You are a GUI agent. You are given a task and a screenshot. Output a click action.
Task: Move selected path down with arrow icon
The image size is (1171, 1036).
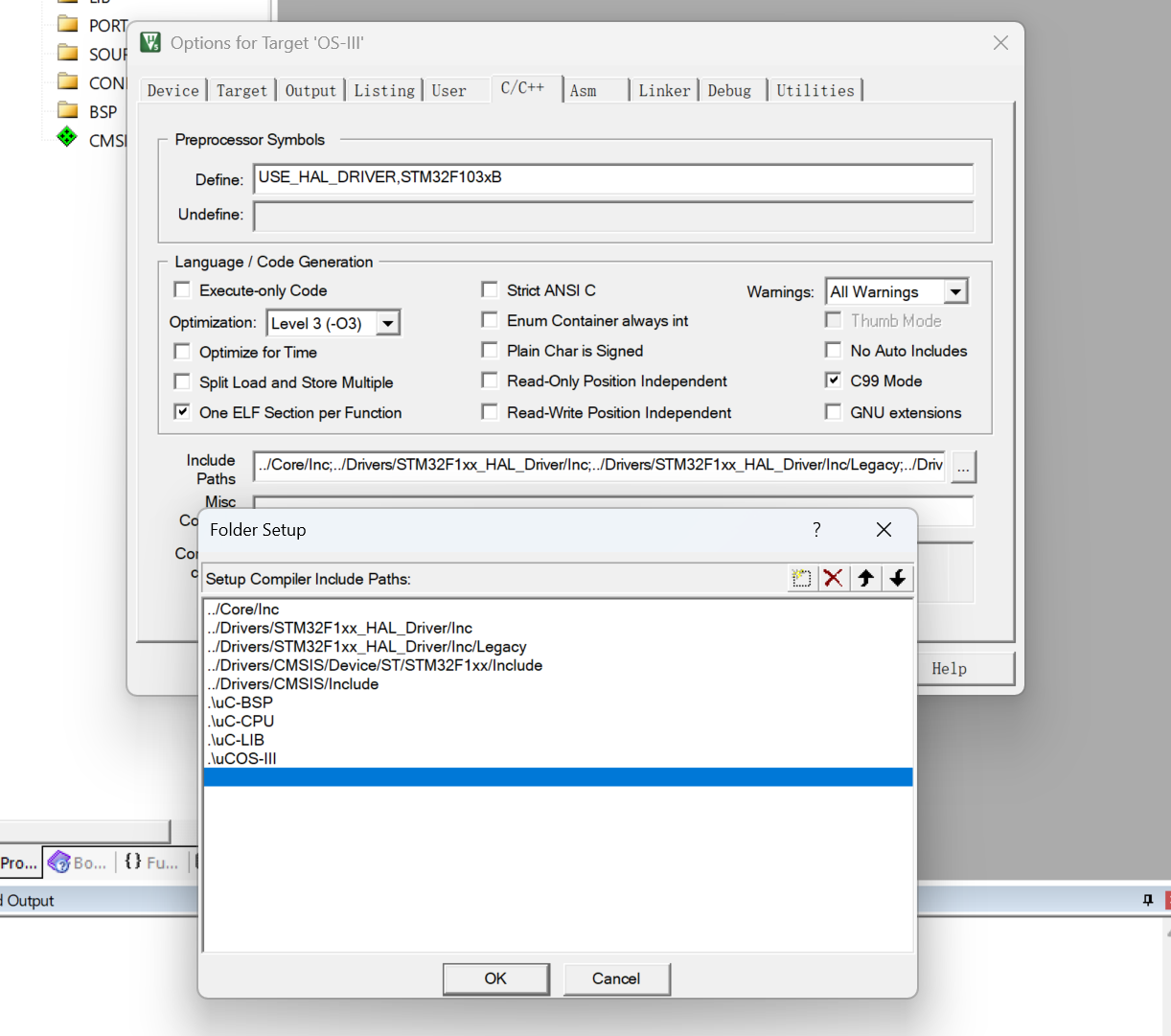tap(897, 578)
